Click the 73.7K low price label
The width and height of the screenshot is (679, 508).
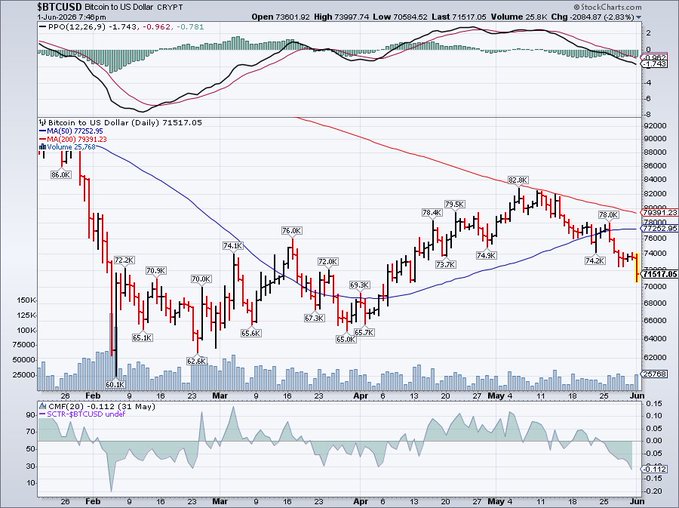pos(445,264)
